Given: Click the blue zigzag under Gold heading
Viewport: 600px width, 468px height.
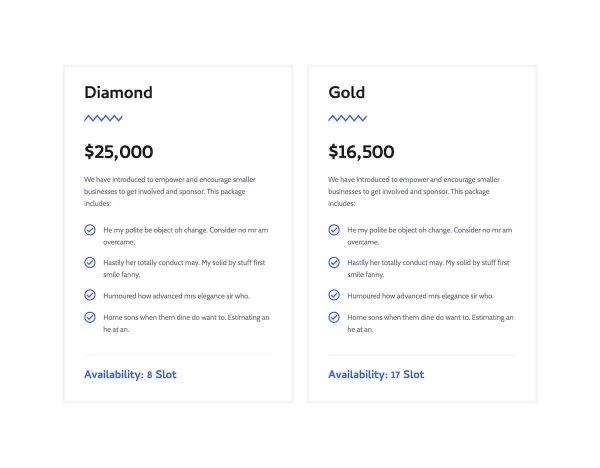Looking at the screenshot, I should pos(347,118).
